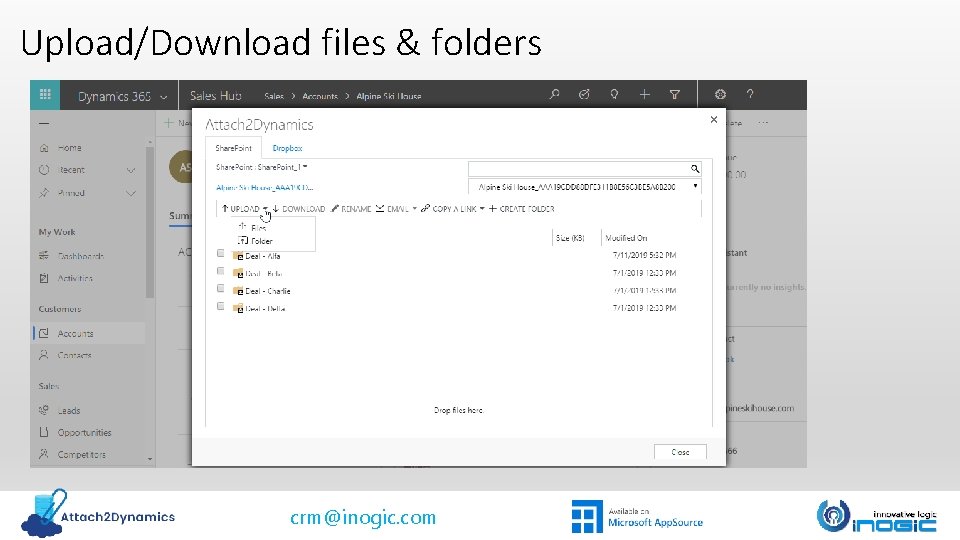Image resolution: width=960 pixels, height=540 pixels.
Task: Click into the dialog search field
Action: coord(578,168)
